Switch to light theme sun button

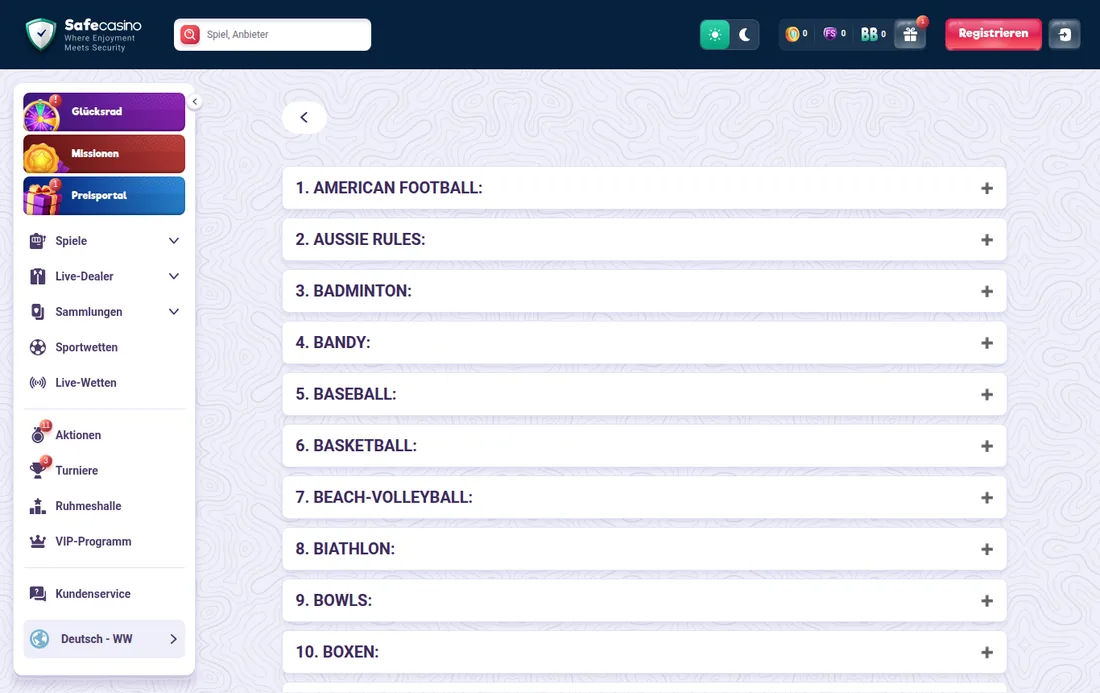click(x=715, y=34)
